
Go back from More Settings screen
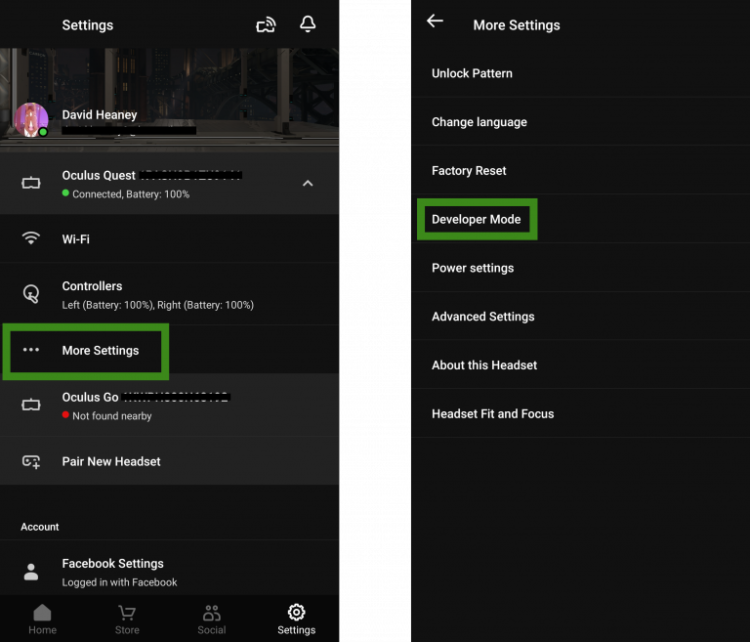435,21
